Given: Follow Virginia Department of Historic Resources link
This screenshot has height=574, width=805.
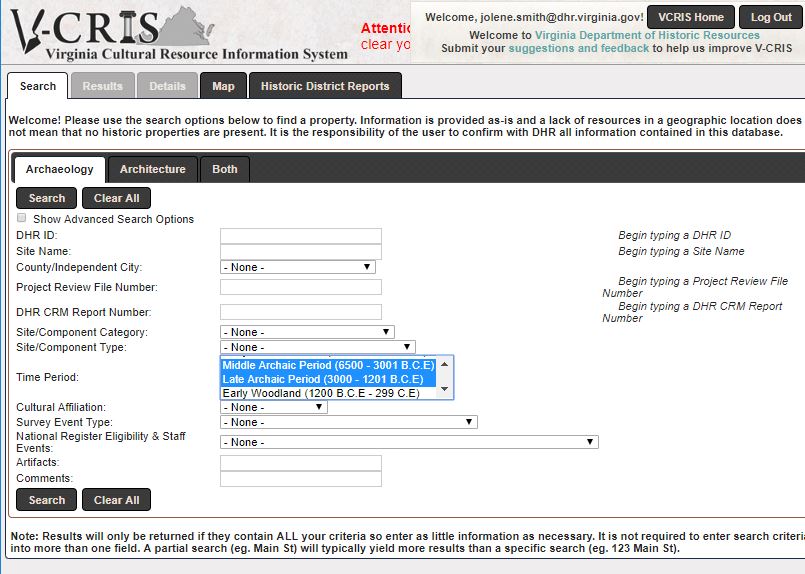Looking at the screenshot, I should [647, 35].
